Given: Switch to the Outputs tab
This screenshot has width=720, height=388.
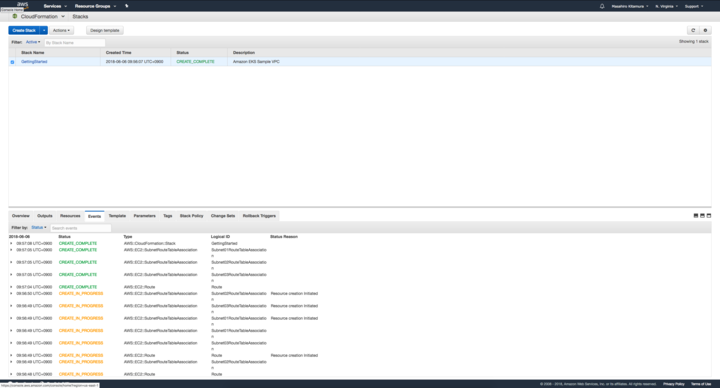Looking at the screenshot, I should 45,216.
